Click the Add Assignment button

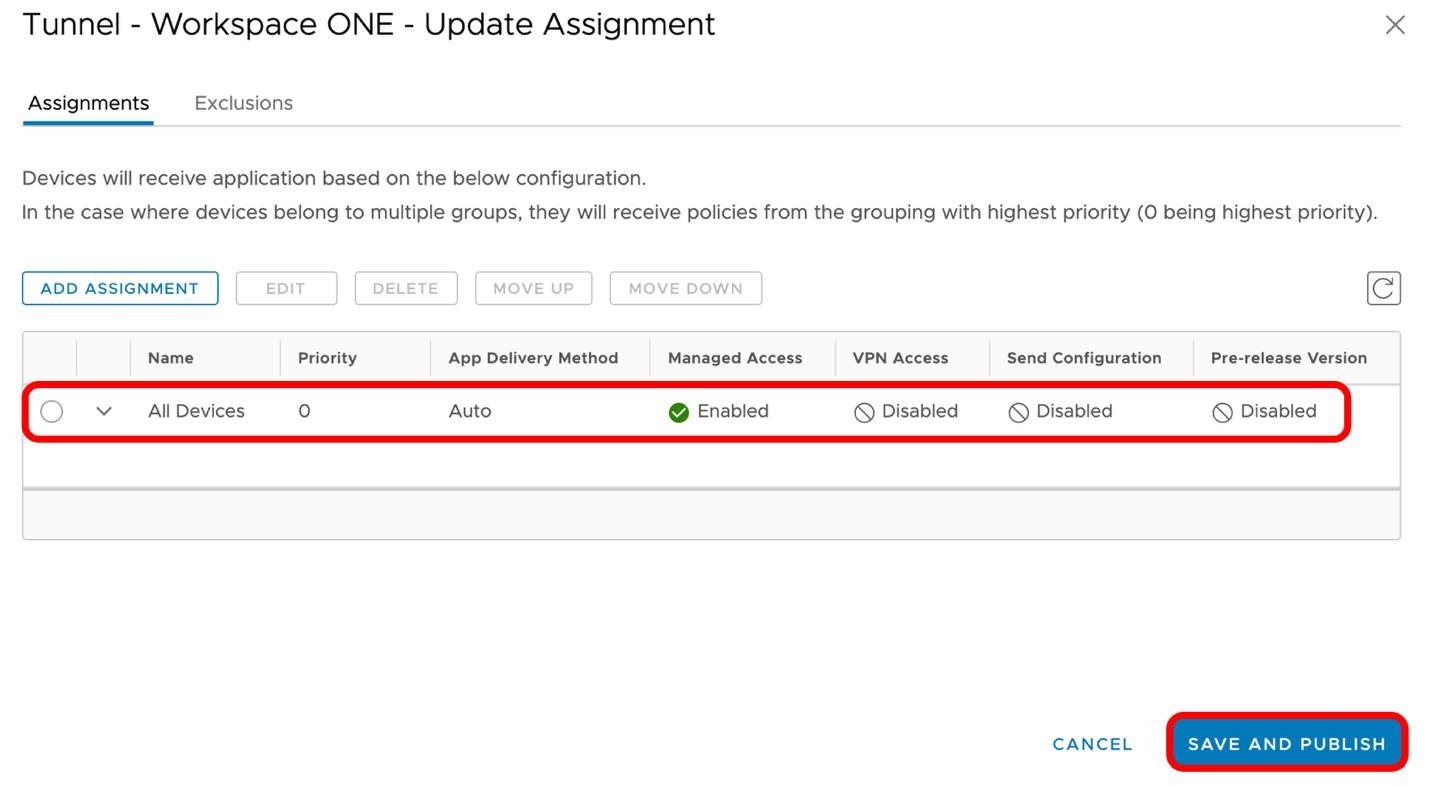(x=120, y=288)
